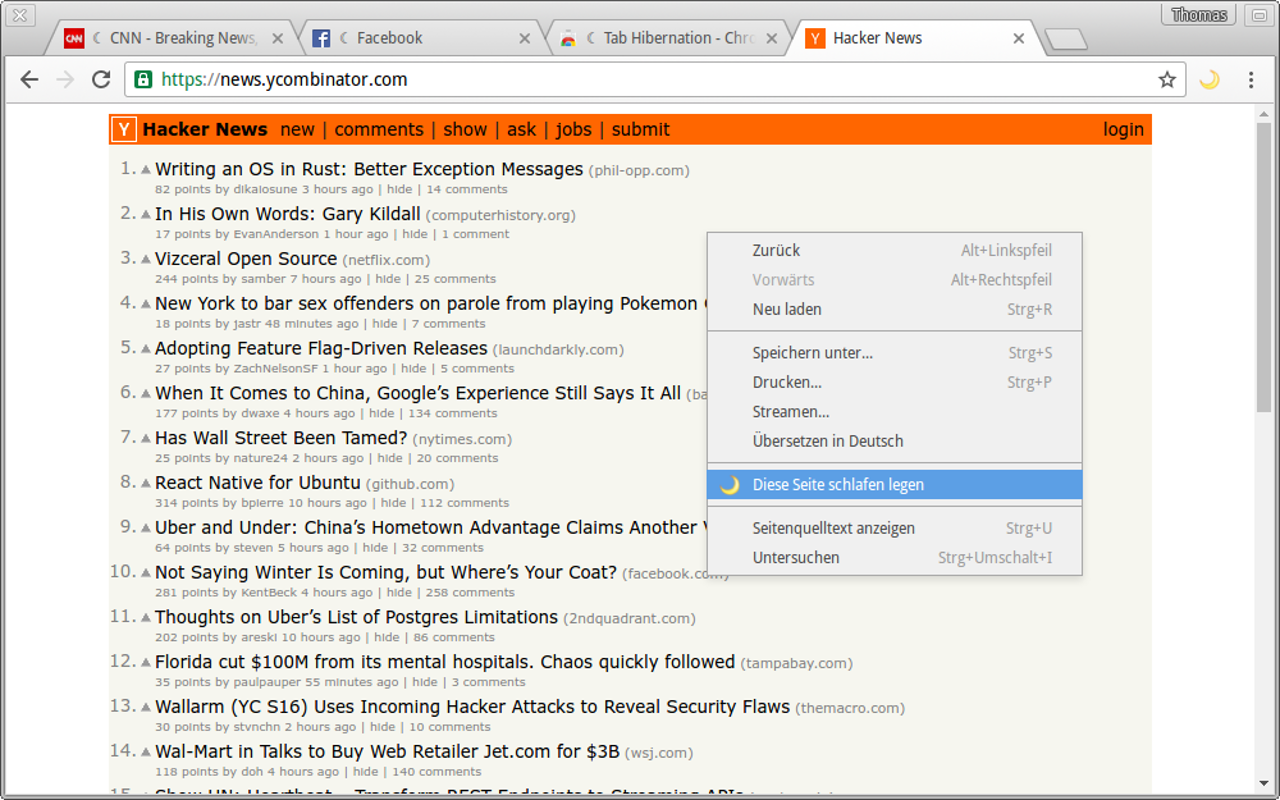Upvote 'Writing an OS in Rust' story
This screenshot has height=800, width=1280.
tap(146, 170)
